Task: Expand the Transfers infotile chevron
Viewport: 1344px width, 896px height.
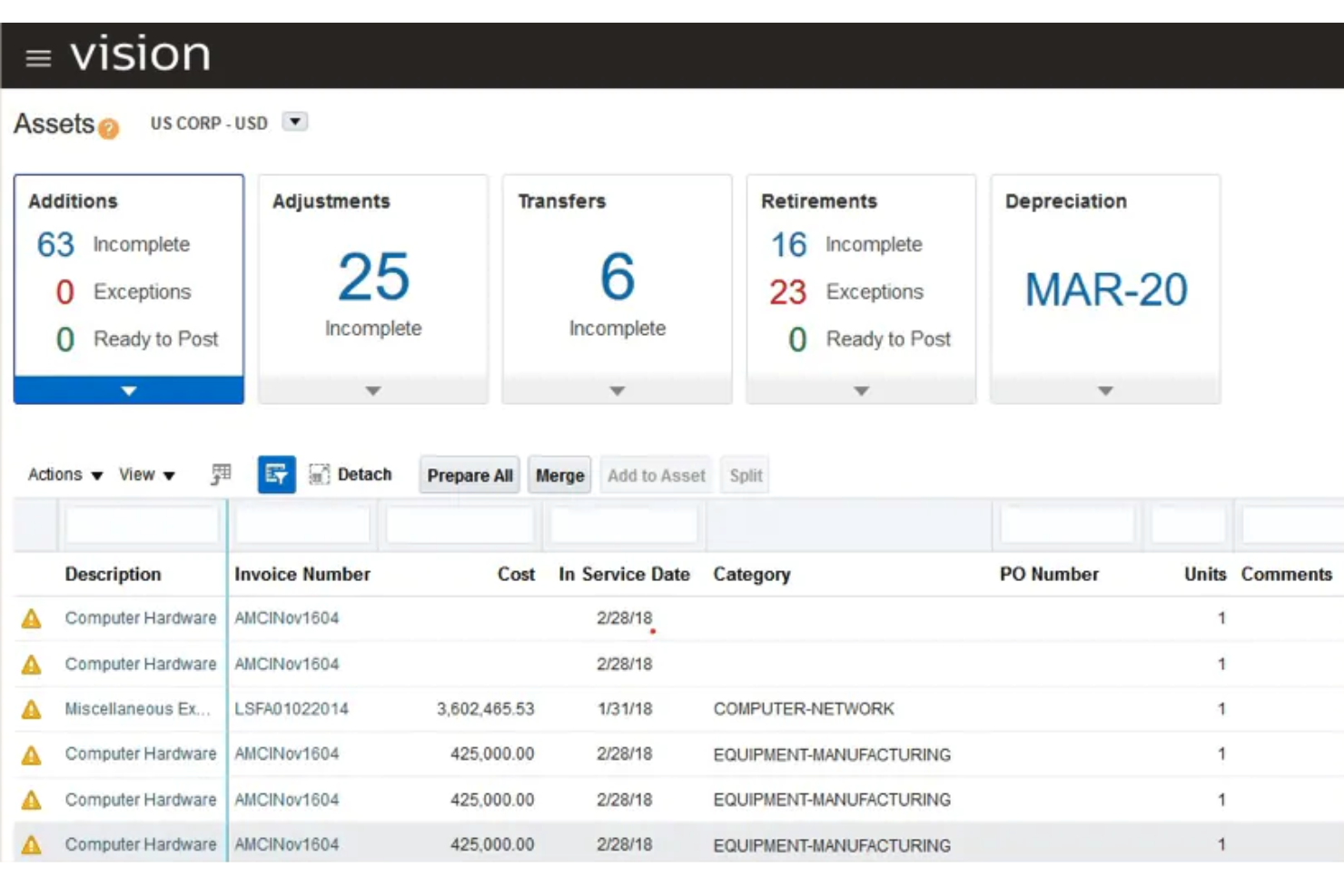Action: tap(617, 391)
